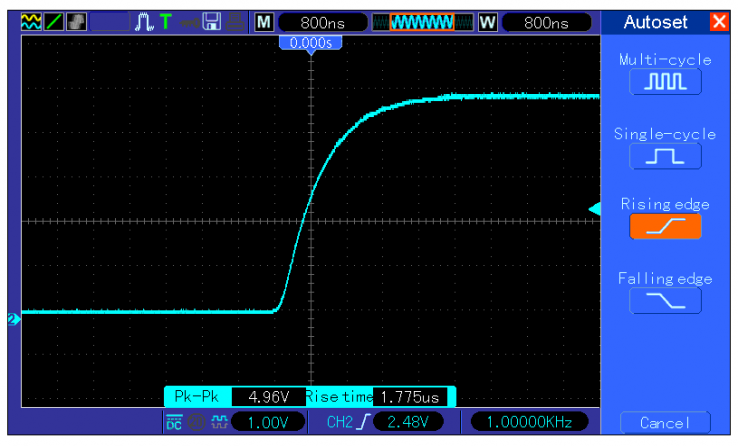Click the trigger level arrow on right edge
The height and width of the screenshot is (446, 738).
(x=594, y=208)
